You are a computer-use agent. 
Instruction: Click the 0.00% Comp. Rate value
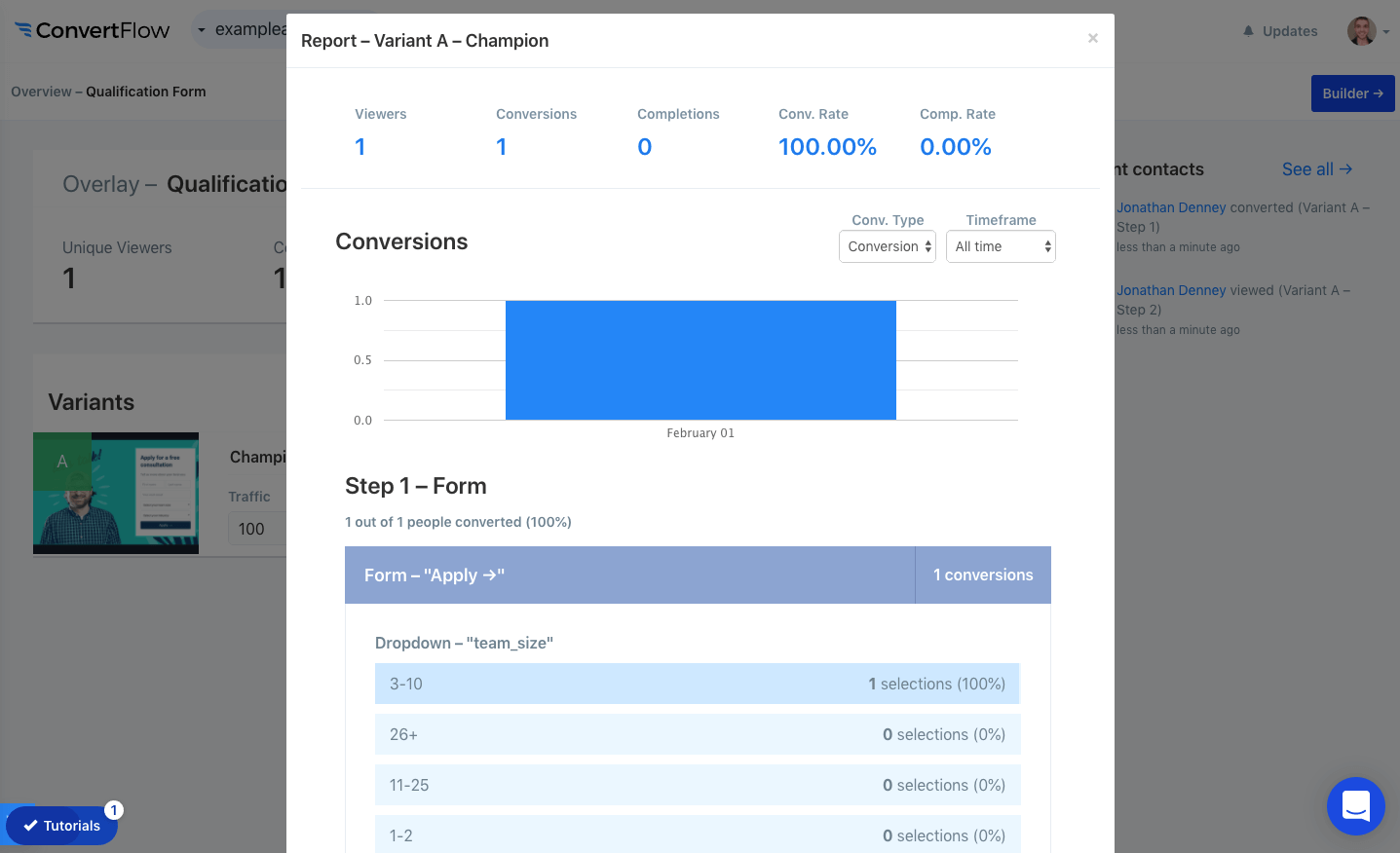[x=956, y=147]
